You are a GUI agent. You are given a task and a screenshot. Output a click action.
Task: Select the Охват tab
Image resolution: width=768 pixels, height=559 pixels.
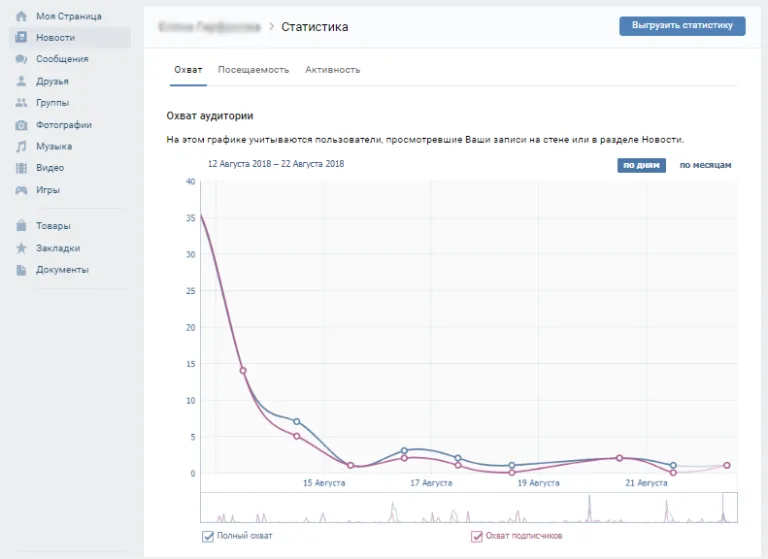click(x=188, y=70)
